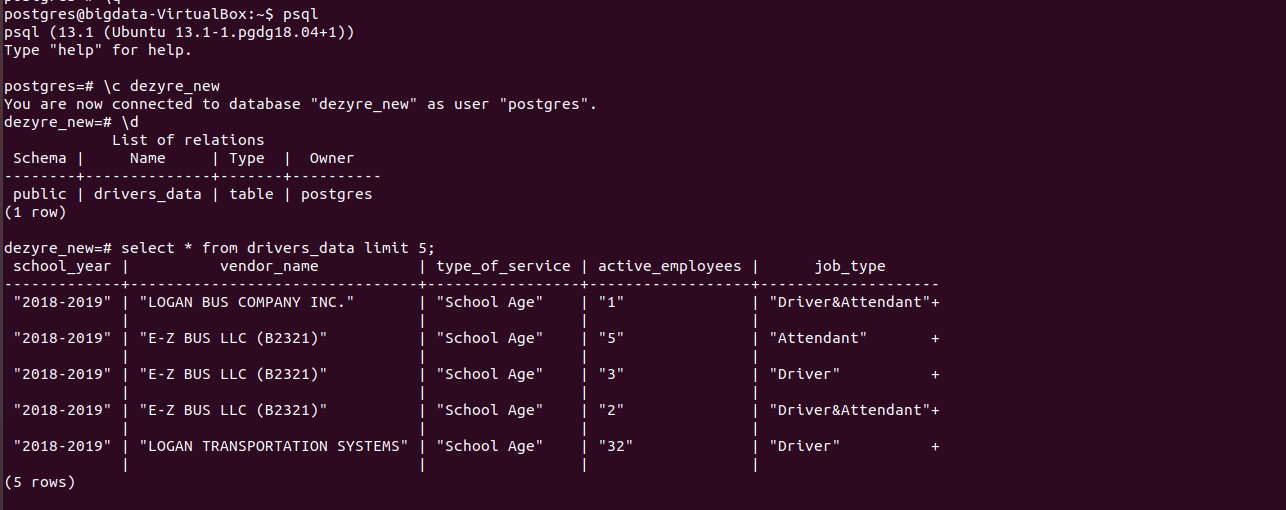Click the active_employees column header

(x=670, y=266)
